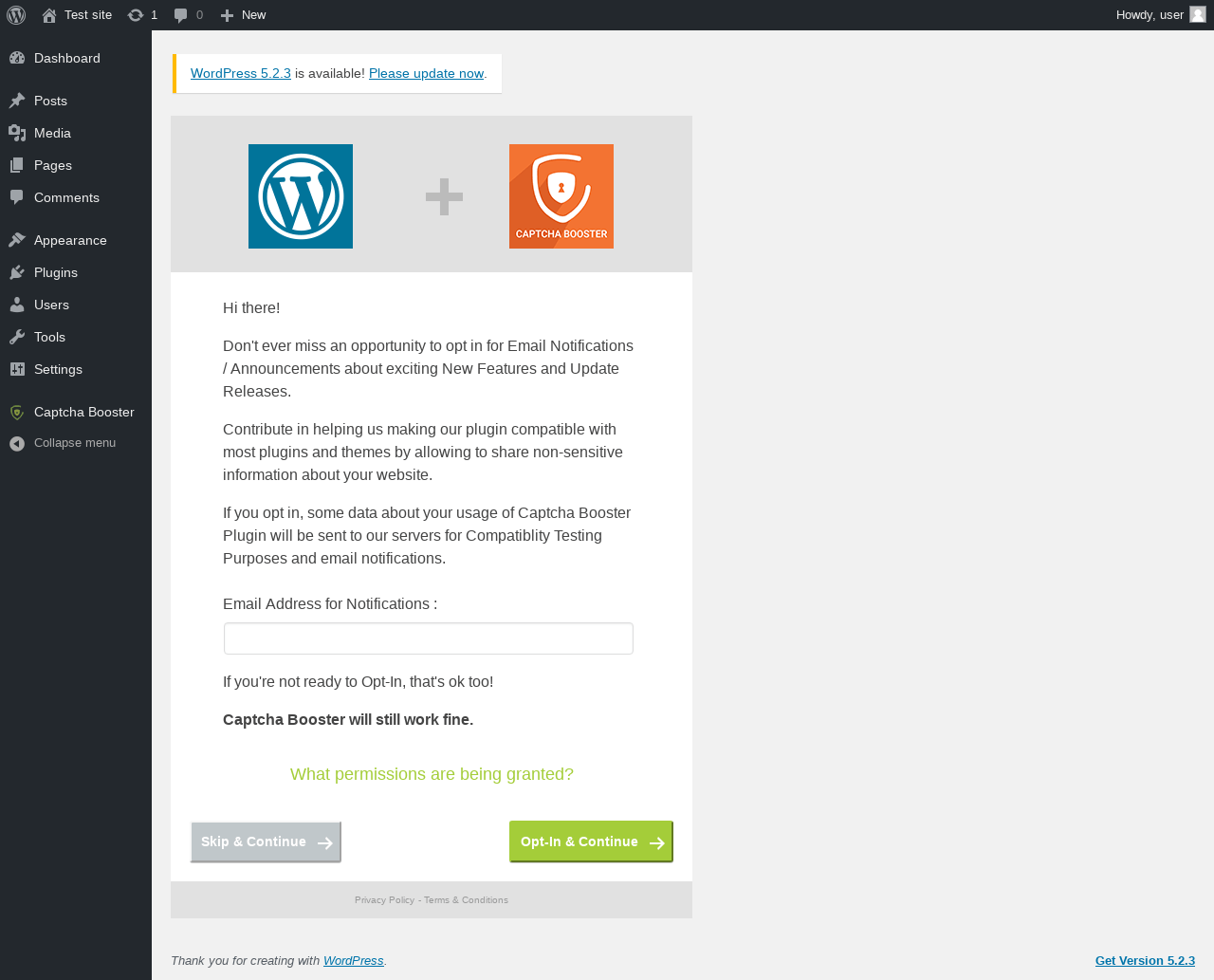Click the WordPress 5.2.3 link
Screen dimensions: 1214x980
pyautogui.click(x=241, y=73)
